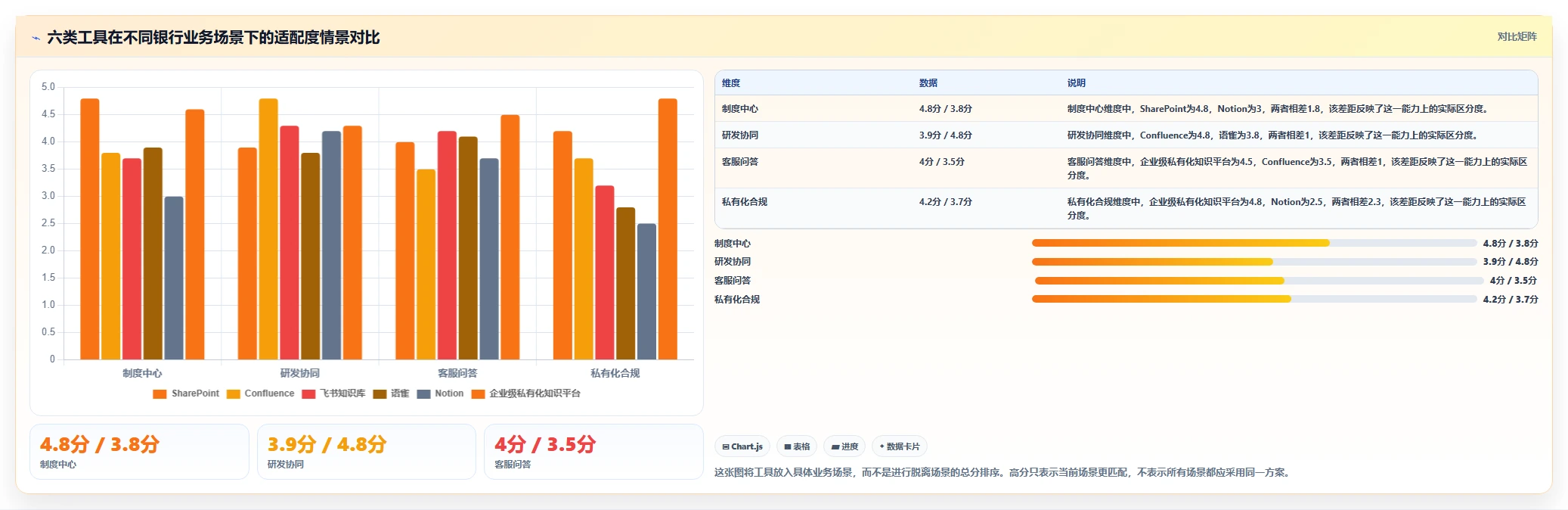Select the 进度 chip
Viewport: 1568px width, 510px height.
pyautogui.click(x=844, y=446)
